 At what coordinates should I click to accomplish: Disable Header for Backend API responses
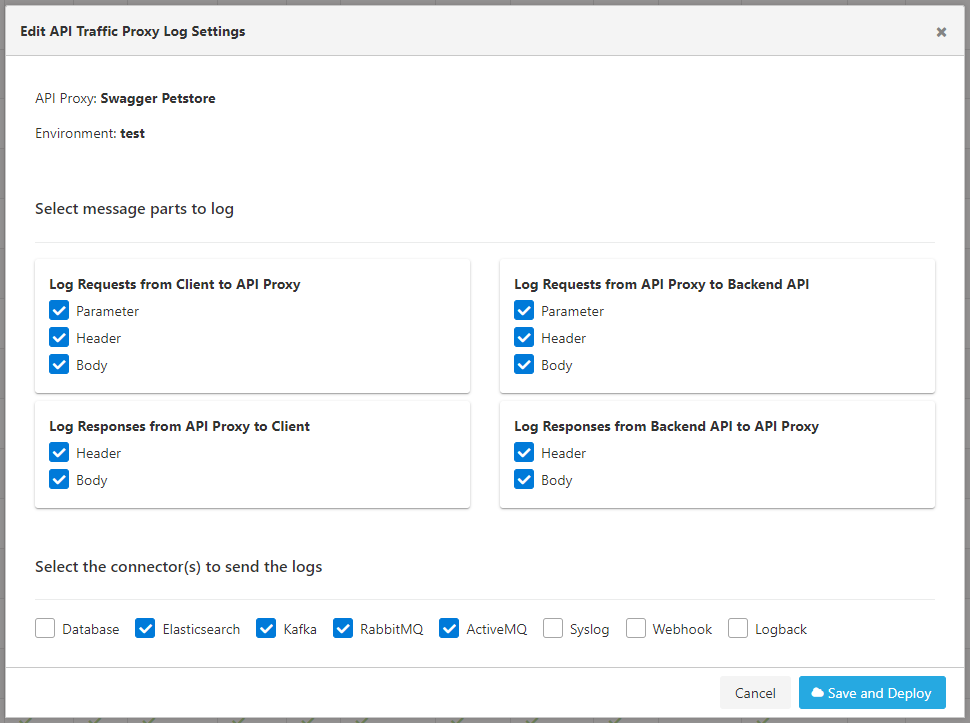pyautogui.click(x=523, y=452)
